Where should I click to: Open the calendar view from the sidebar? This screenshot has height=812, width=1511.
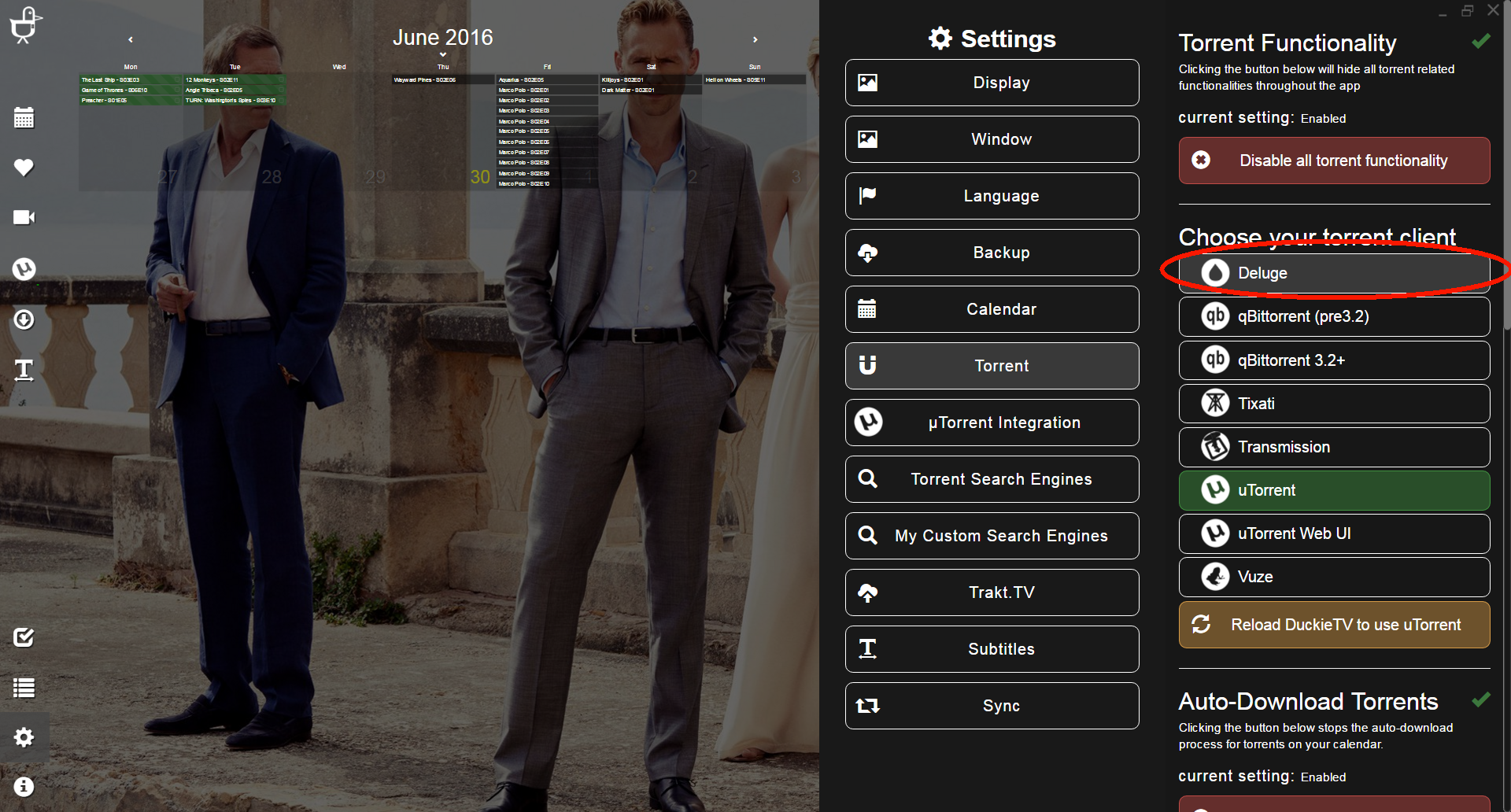(24, 118)
